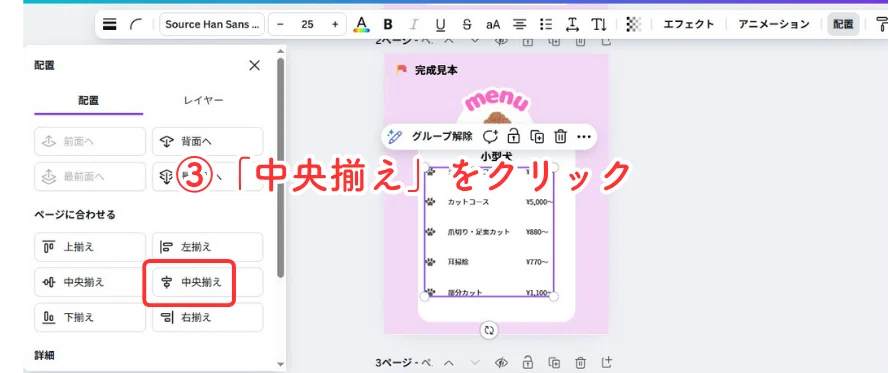The image size is (889, 373).
Task: Open the corner rounding tool
Action: (136, 24)
